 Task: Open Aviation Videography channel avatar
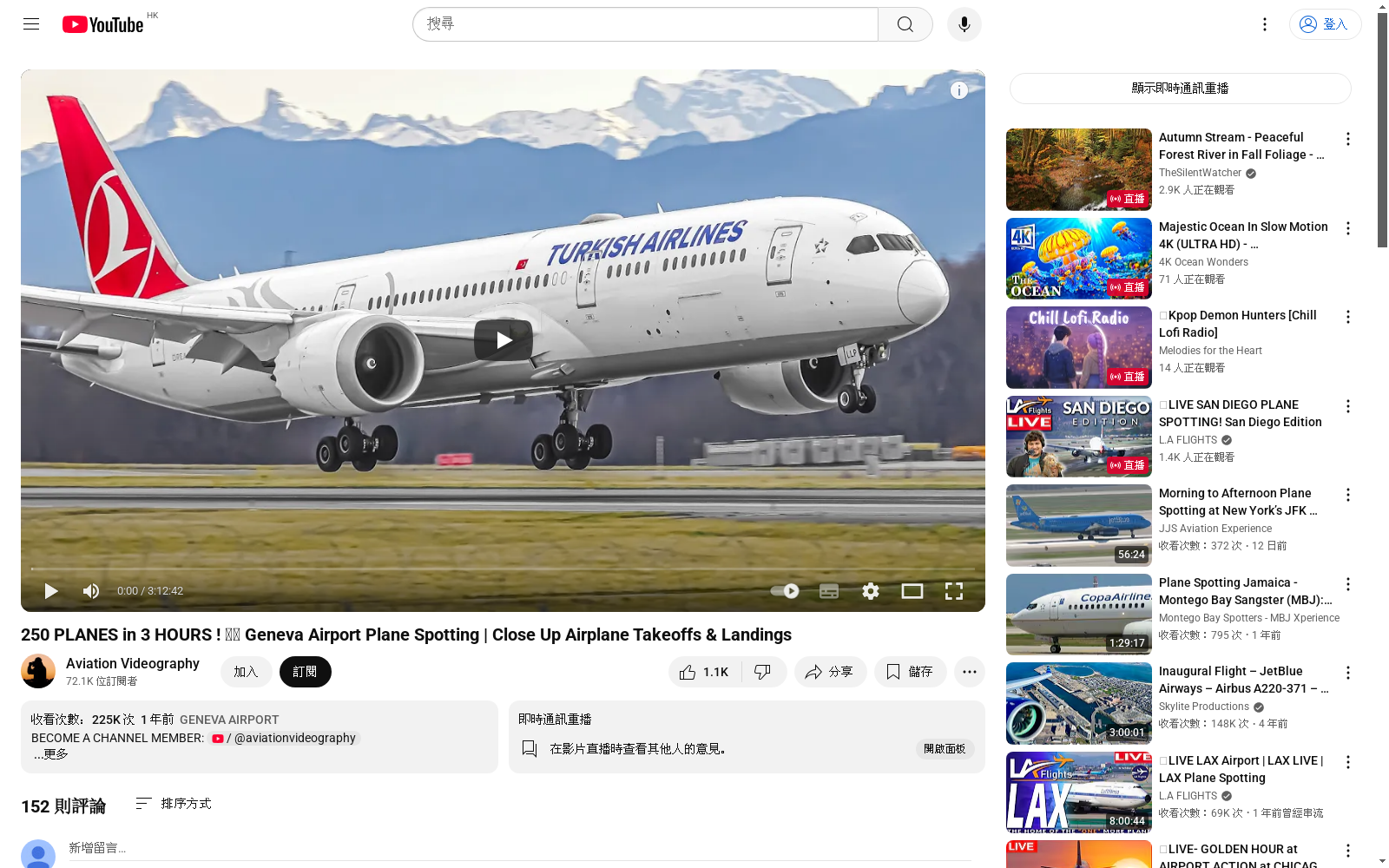pyautogui.click(x=38, y=671)
